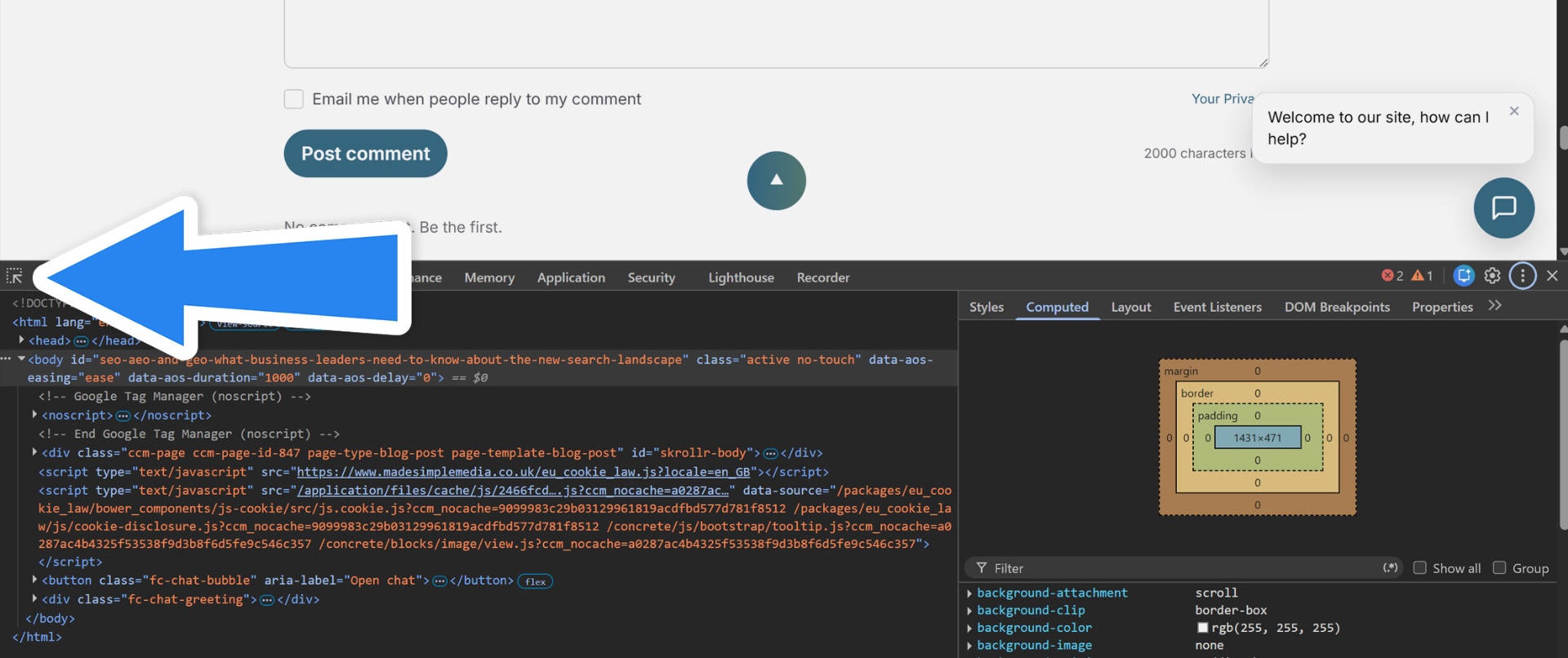This screenshot has width=1568, height=658.
Task: Click the scroll-to-top arrow button
Action: pos(776,180)
